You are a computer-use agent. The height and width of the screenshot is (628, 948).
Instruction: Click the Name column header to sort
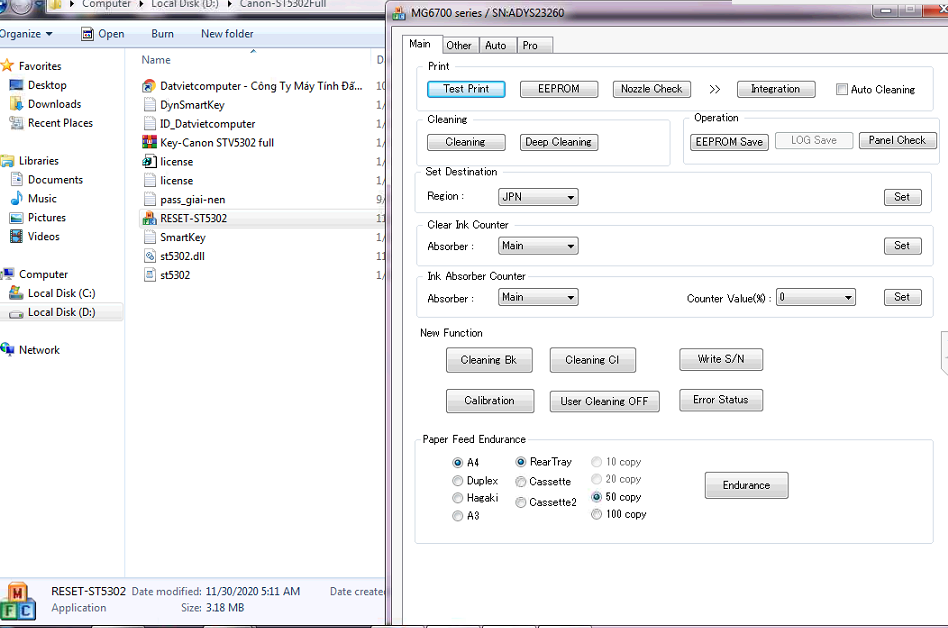[156, 60]
